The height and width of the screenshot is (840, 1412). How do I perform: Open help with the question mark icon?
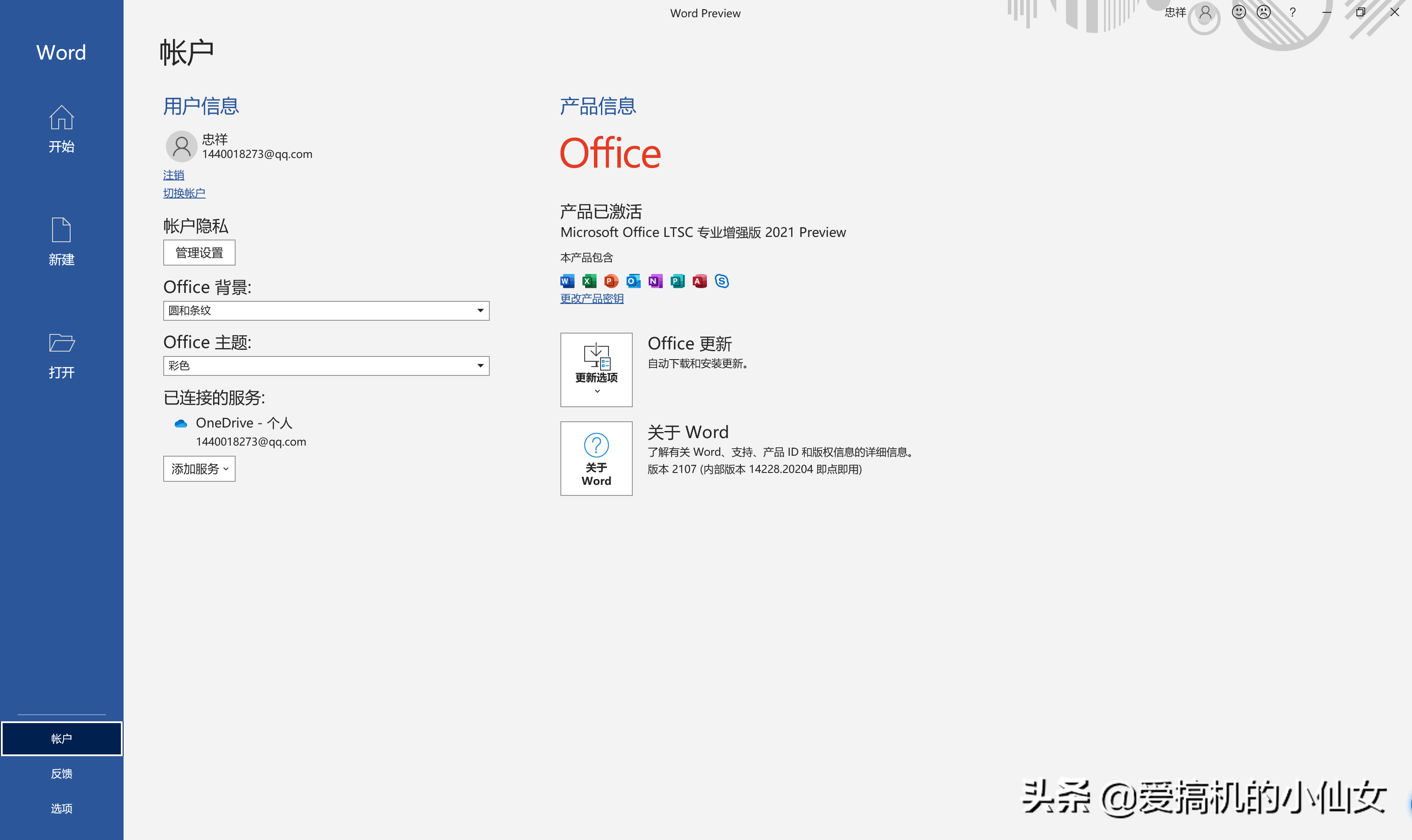click(x=1292, y=12)
